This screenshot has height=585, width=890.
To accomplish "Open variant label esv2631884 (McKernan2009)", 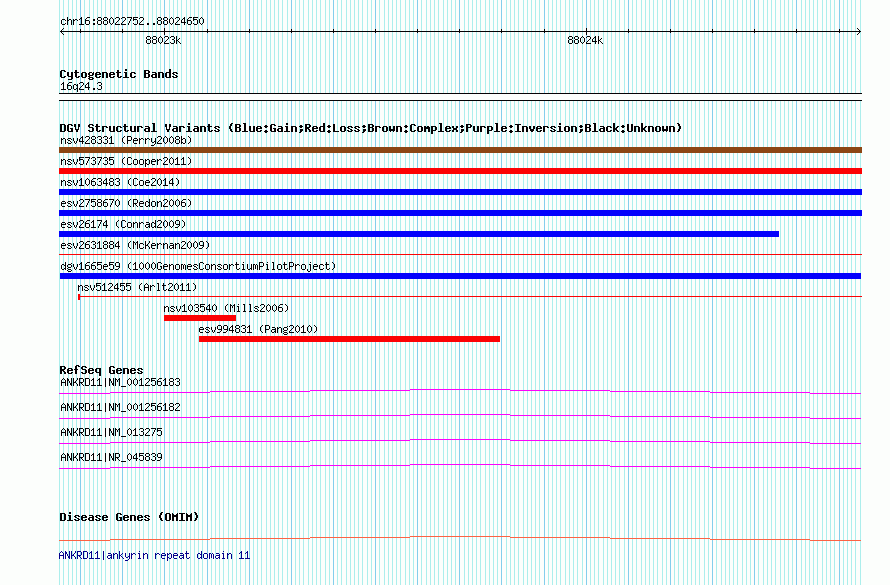I will 135,245.
